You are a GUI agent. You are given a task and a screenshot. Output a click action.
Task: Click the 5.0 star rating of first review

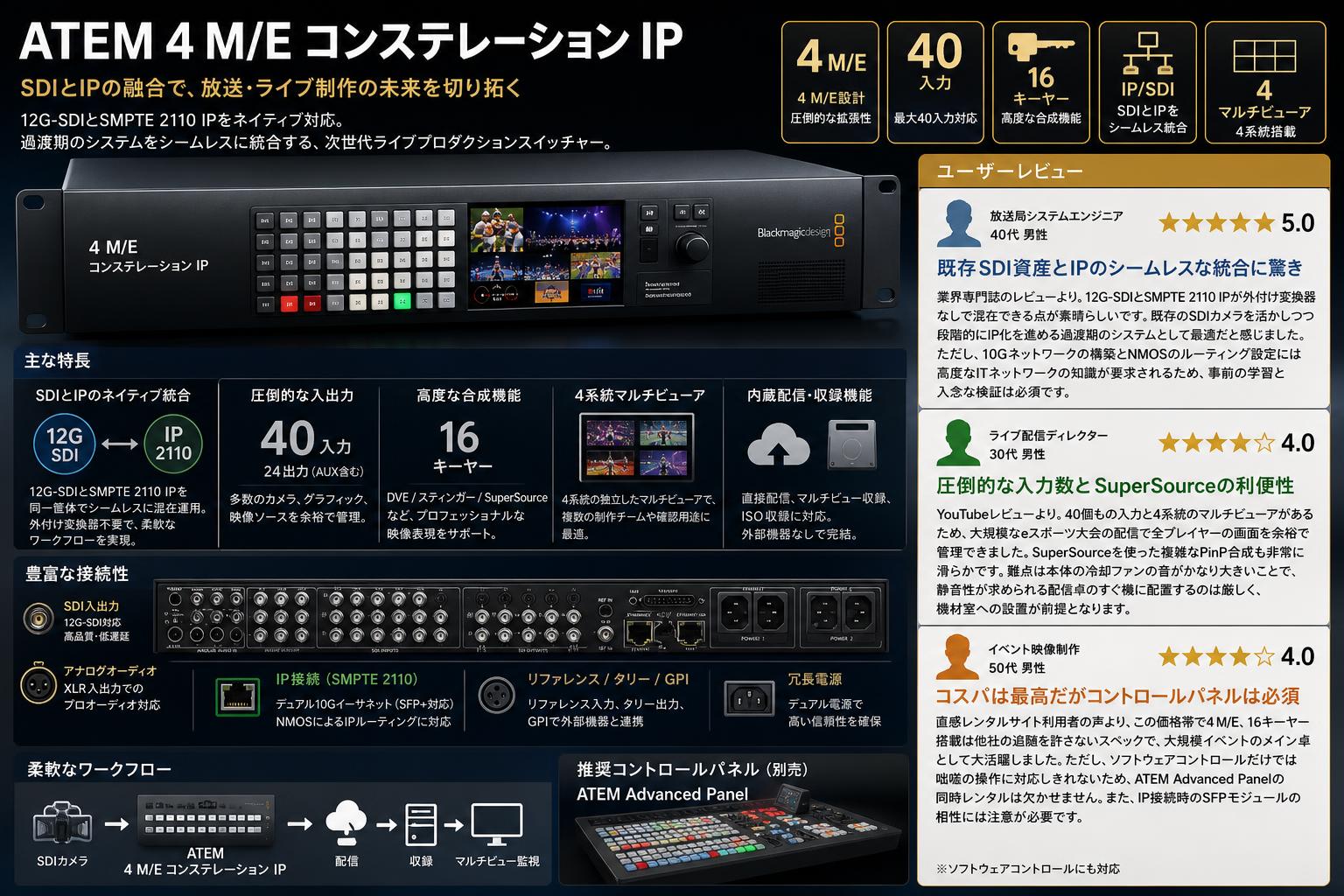coord(1235,223)
